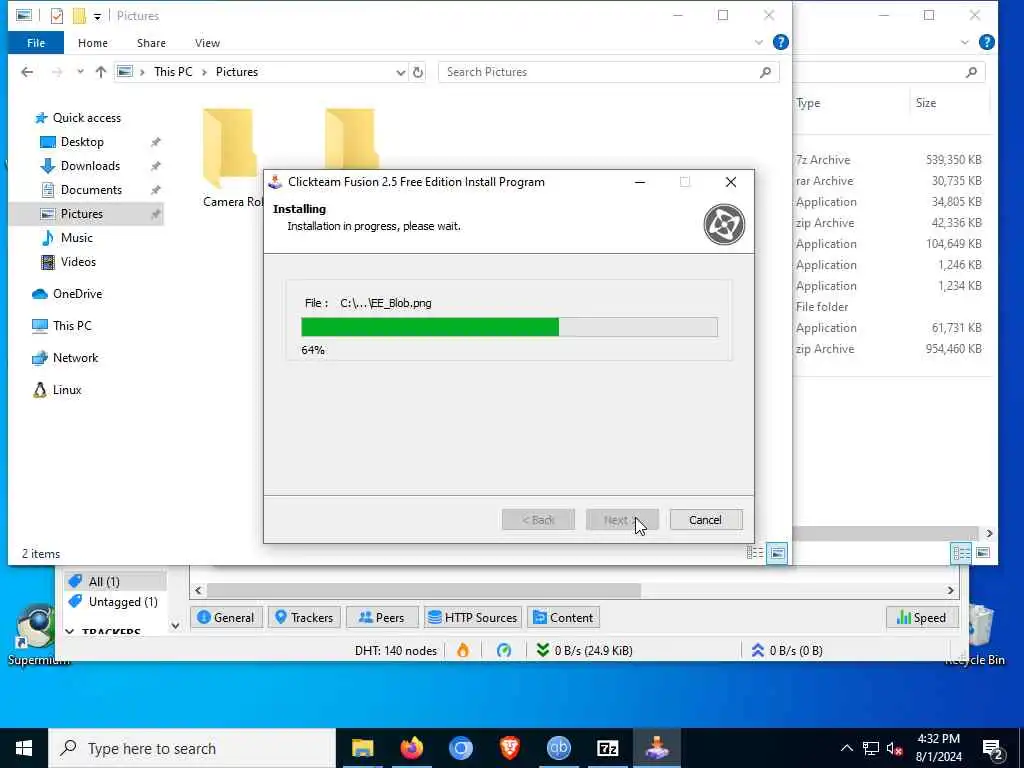This screenshot has height=768, width=1024.
Task: Refresh the Pictures folder
Action: (418, 72)
